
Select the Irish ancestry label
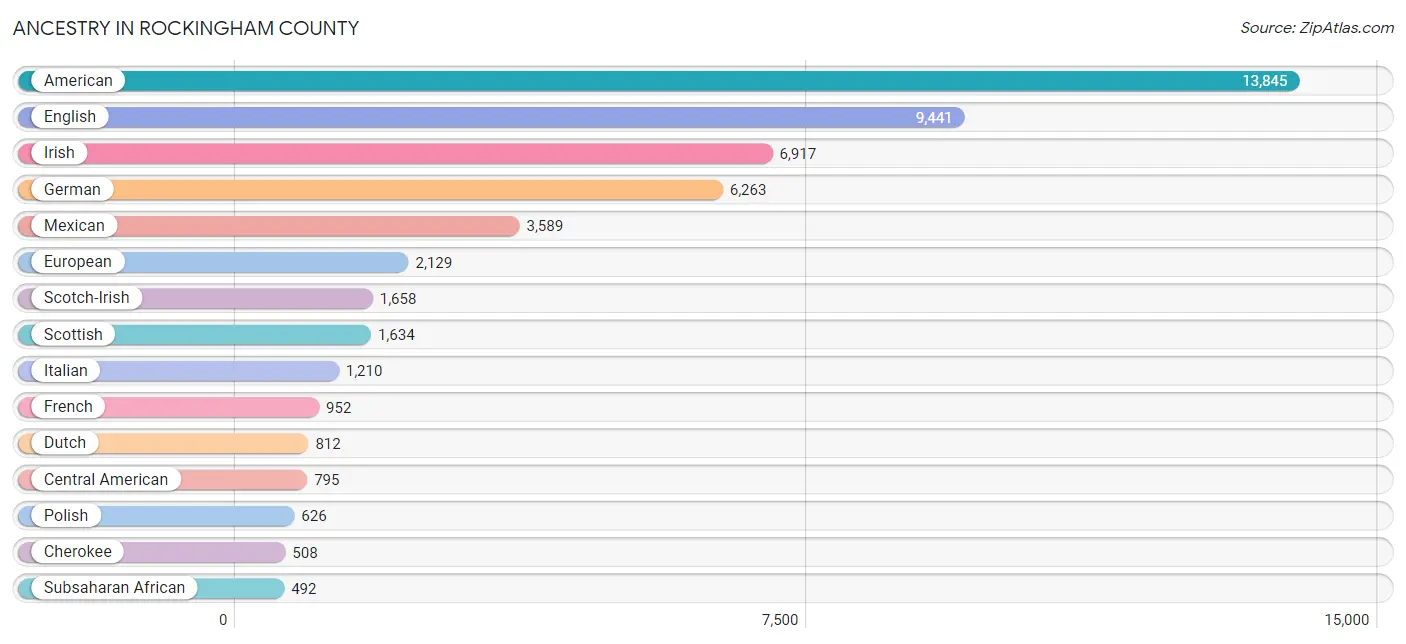[x=59, y=153]
